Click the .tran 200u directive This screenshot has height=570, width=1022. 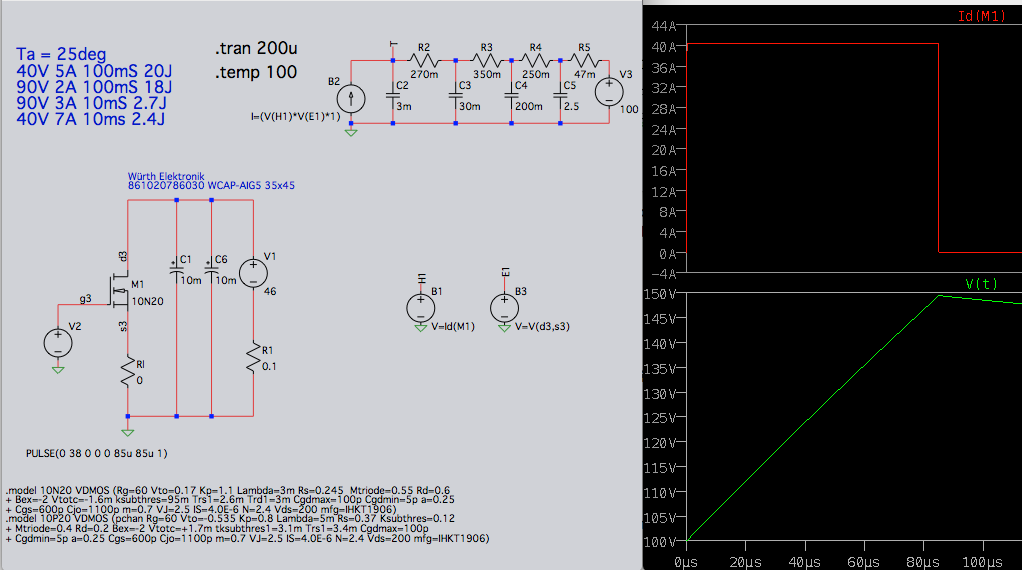click(x=256, y=48)
